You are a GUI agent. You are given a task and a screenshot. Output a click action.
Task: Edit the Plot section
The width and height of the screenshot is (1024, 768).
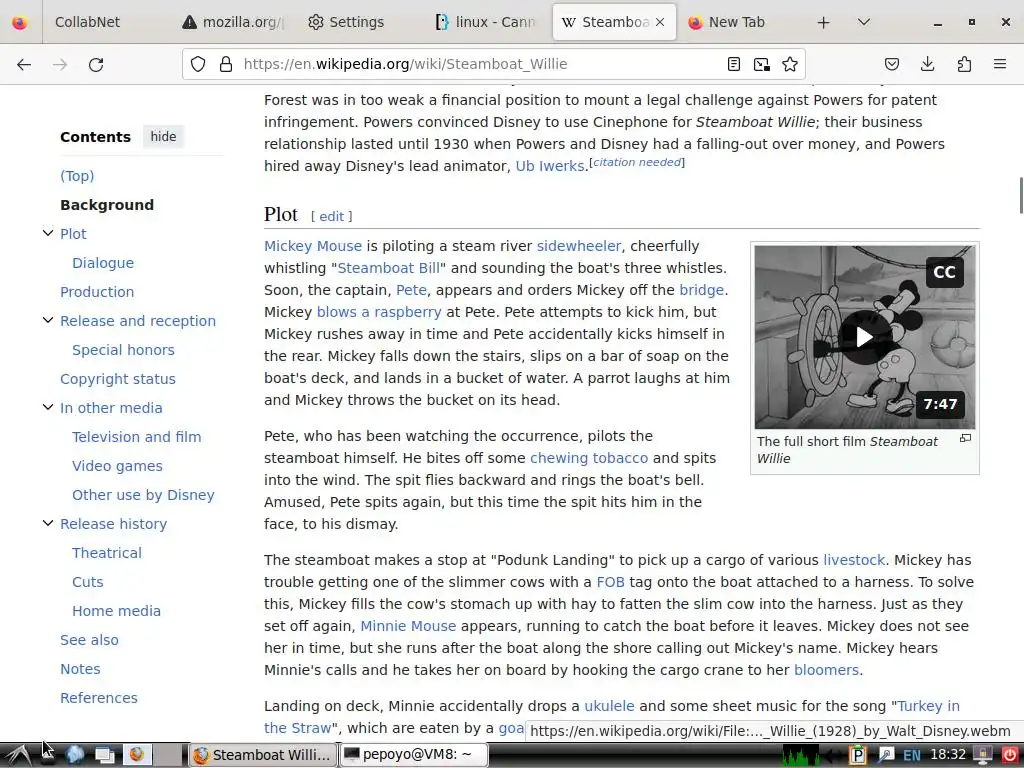coord(332,216)
